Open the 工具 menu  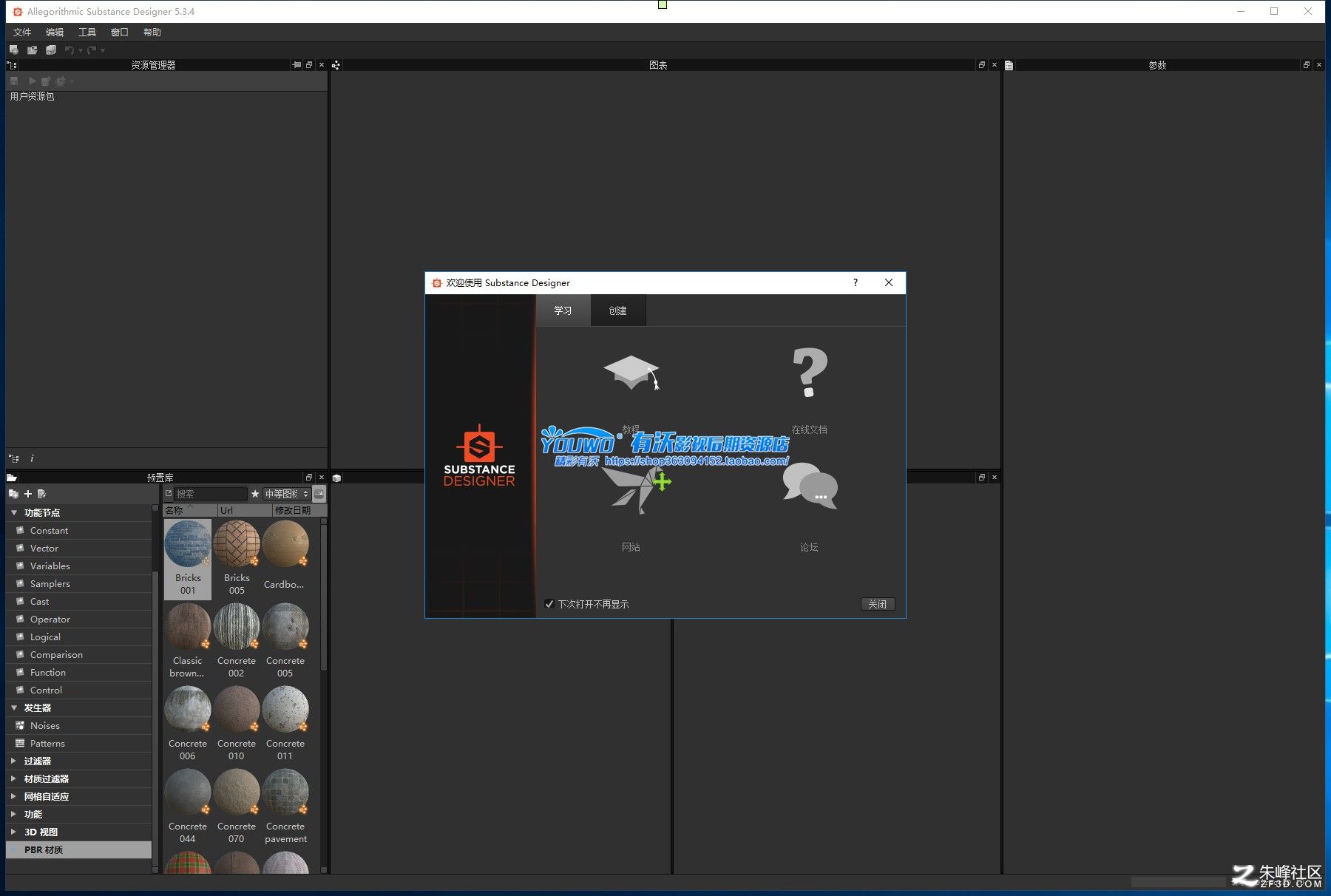(x=87, y=32)
